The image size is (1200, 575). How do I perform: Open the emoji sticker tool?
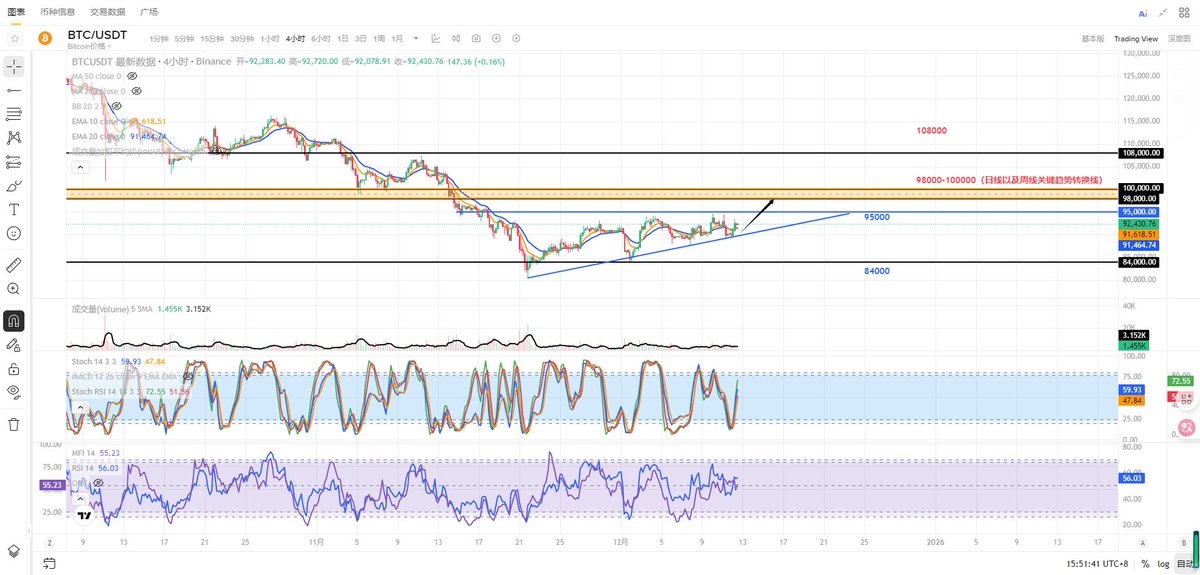click(x=14, y=233)
